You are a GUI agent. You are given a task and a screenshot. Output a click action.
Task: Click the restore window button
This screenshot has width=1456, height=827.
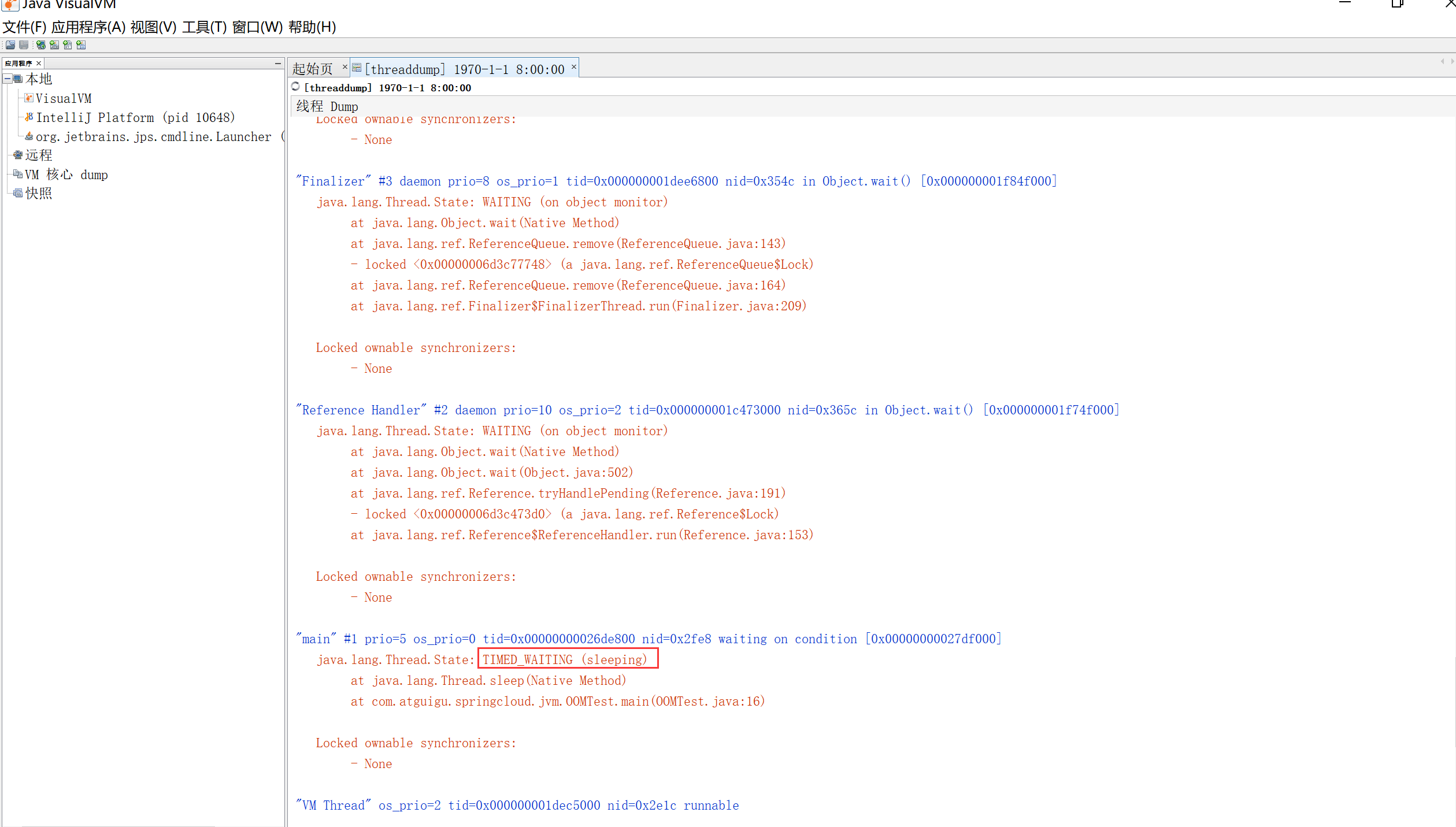coord(1398,3)
